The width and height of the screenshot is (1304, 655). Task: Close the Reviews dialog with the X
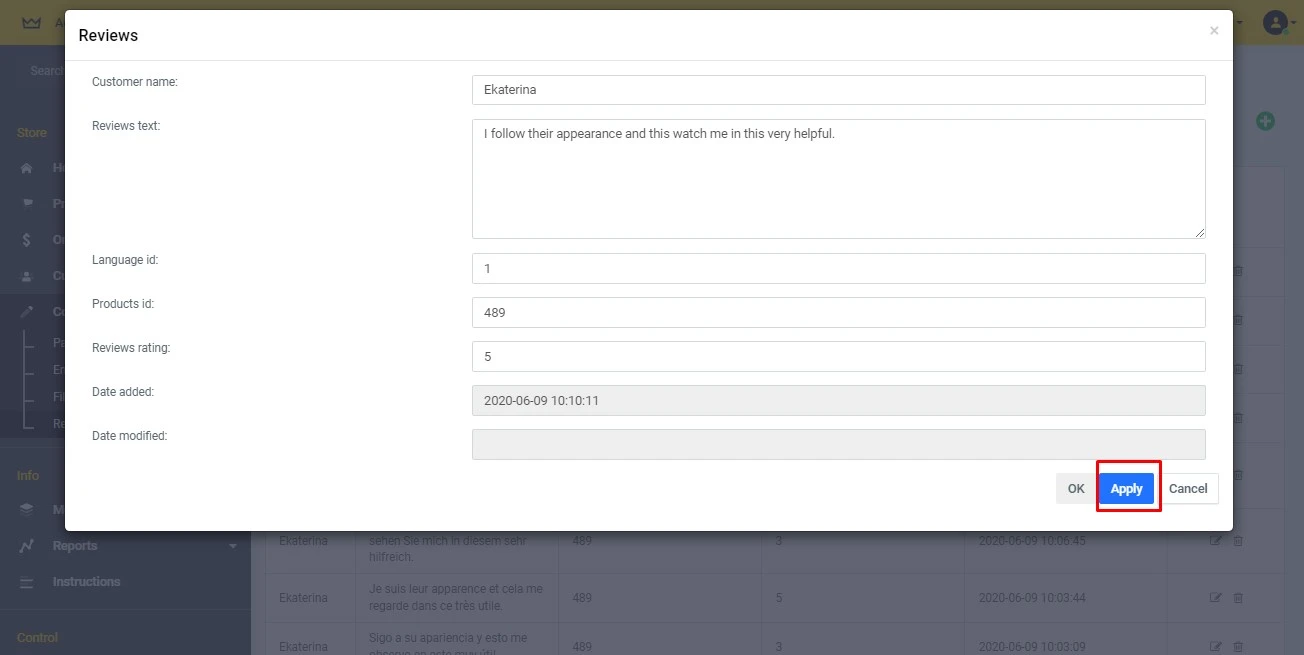1214,31
